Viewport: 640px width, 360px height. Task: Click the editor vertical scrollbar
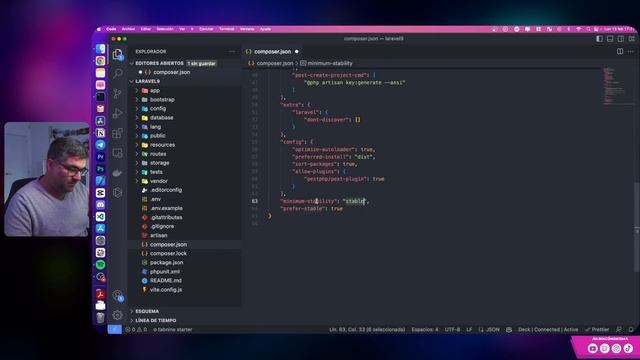click(x=637, y=227)
